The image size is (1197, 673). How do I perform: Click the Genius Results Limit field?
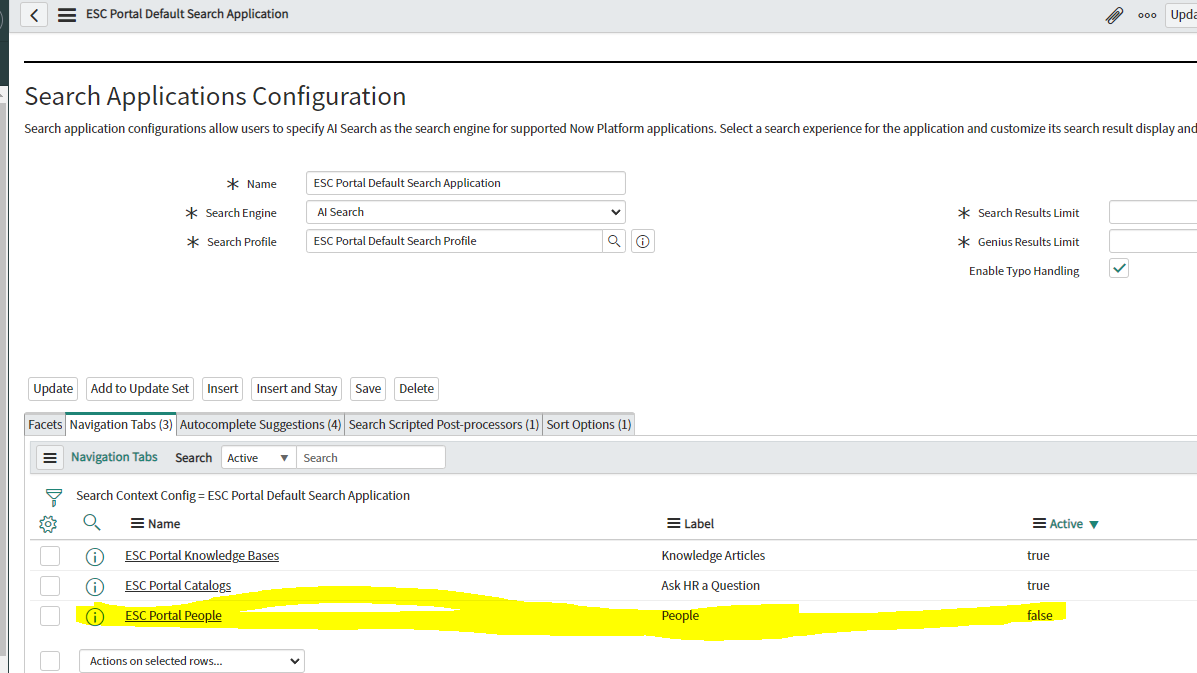1153,241
